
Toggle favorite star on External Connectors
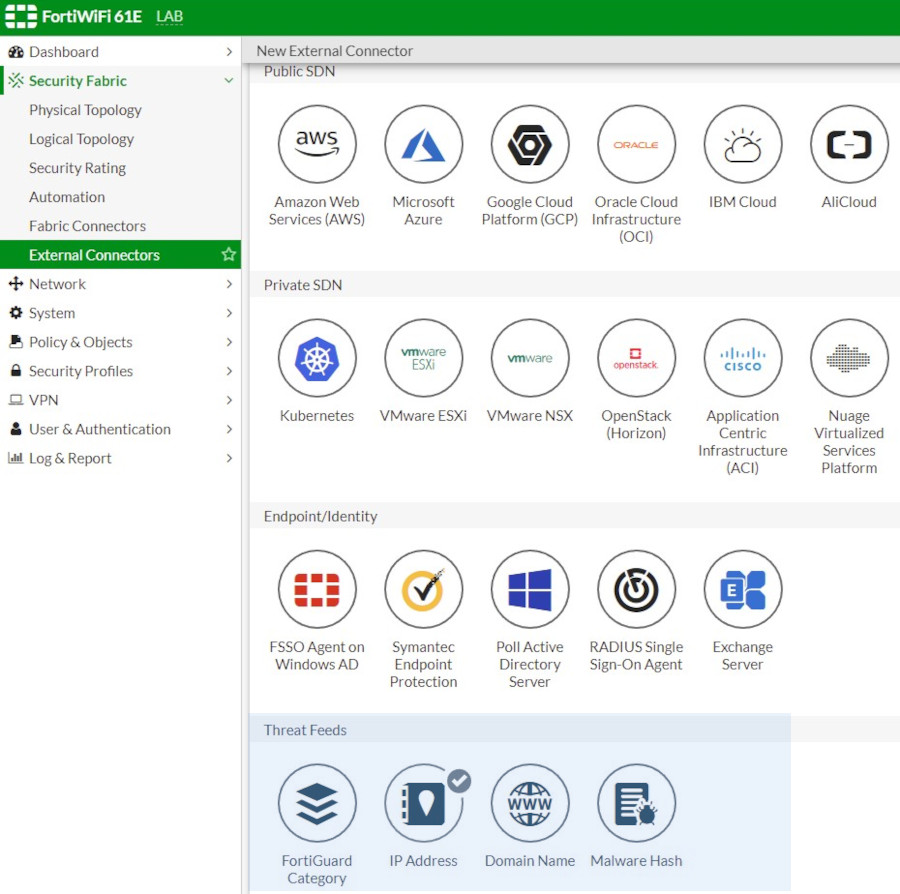pos(228,254)
